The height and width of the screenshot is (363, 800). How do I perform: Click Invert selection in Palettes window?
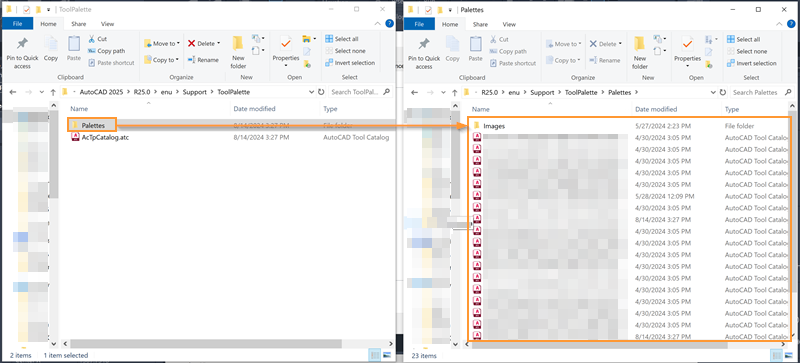752,63
